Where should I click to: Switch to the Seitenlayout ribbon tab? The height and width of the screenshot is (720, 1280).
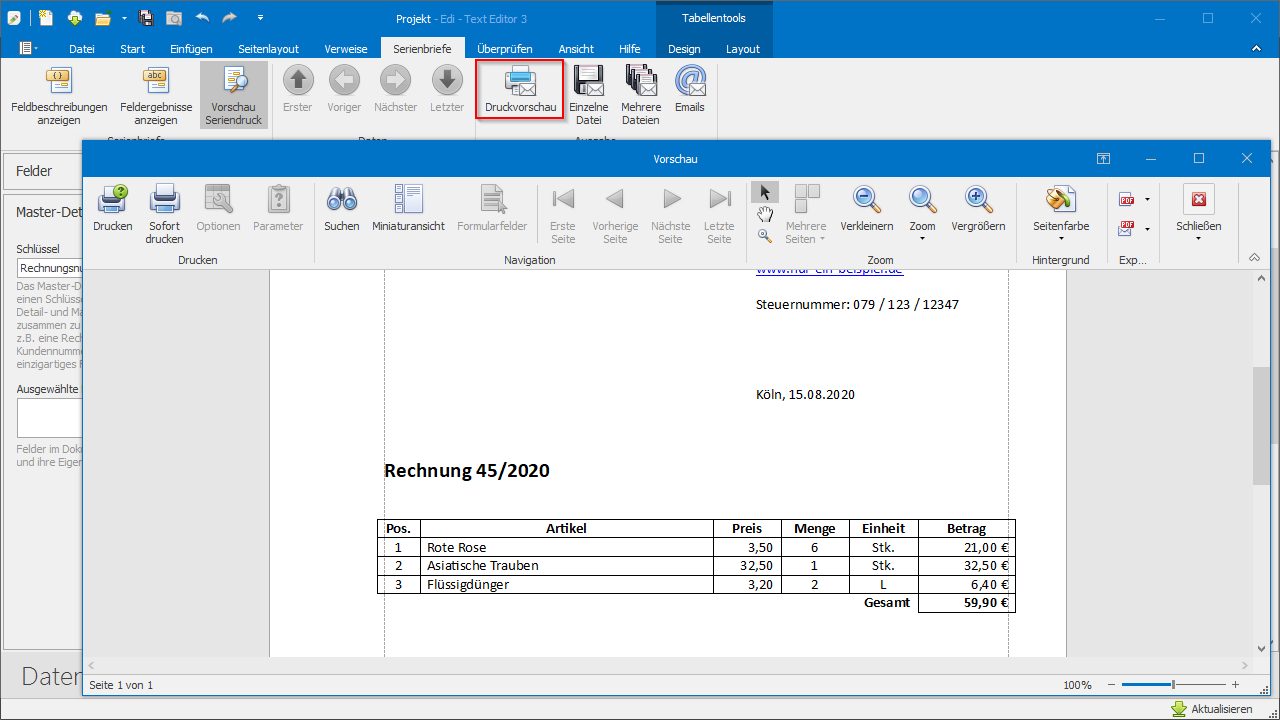[268, 49]
